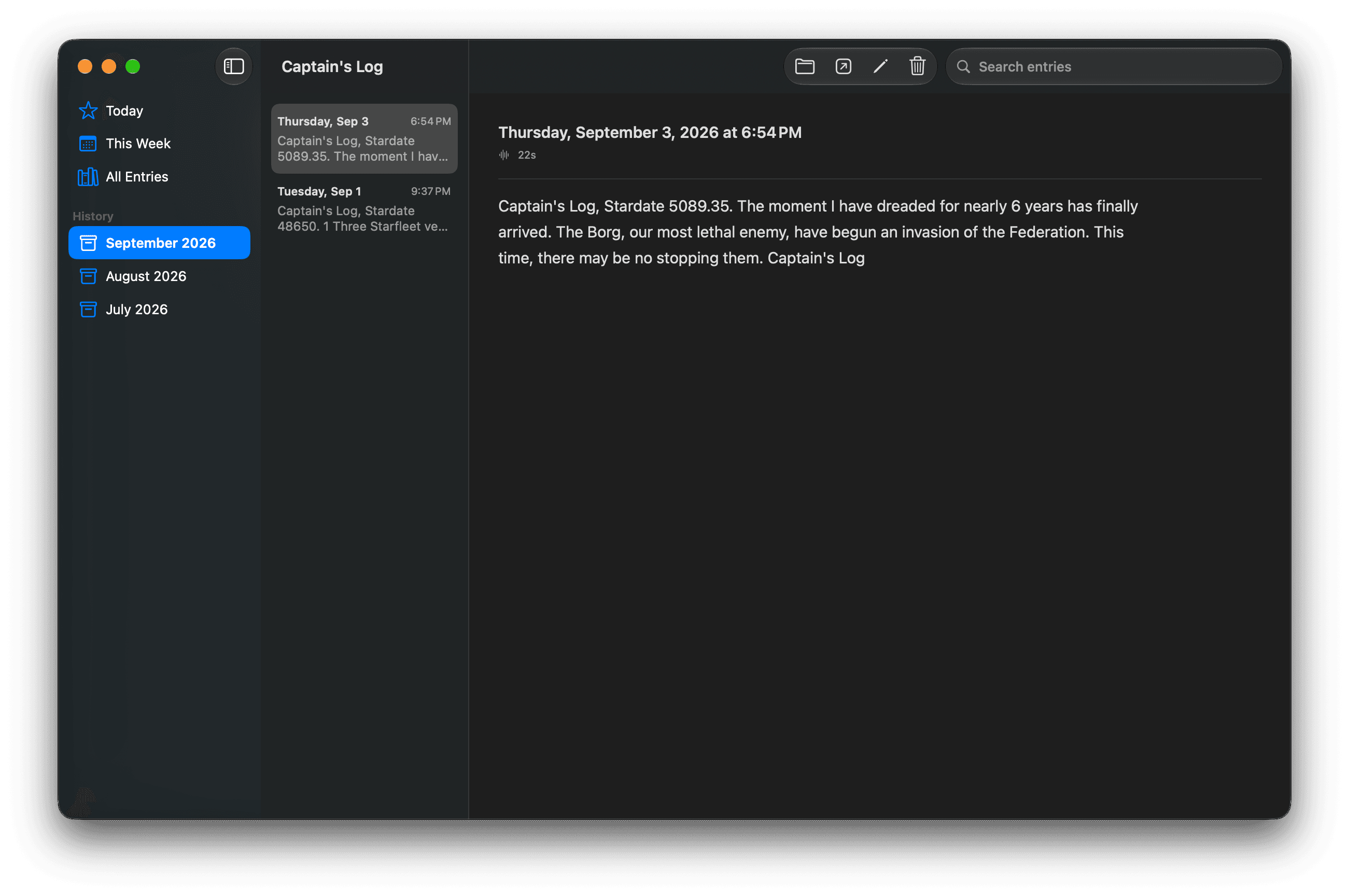Click the 9:37 PM time in entry list
The width and height of the screenshot is (1349, 896).
tap(431, 191)
